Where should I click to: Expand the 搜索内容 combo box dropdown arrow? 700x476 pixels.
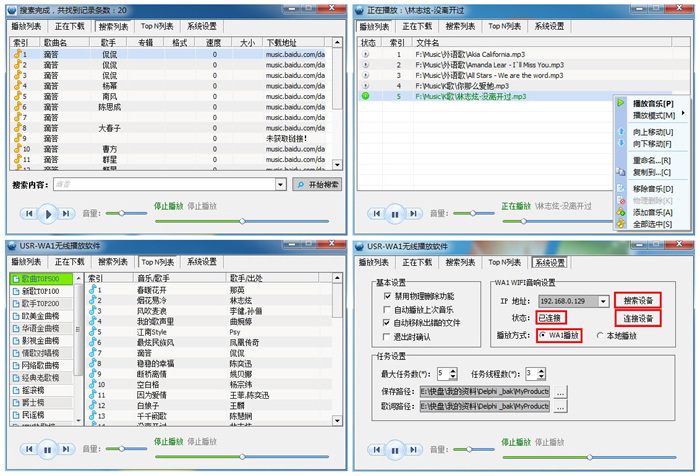pos(280,184)
